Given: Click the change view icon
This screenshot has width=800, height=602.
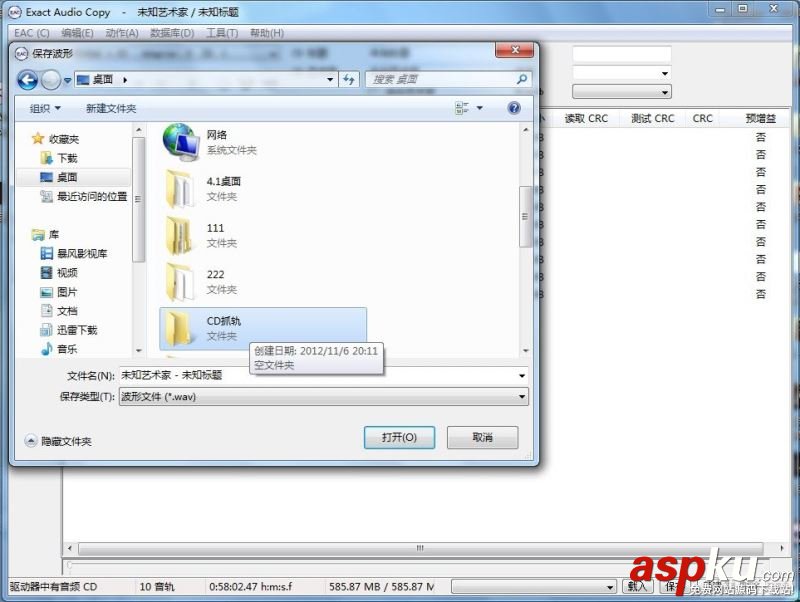Looking at the screenshot, I should tap(462, 108).
